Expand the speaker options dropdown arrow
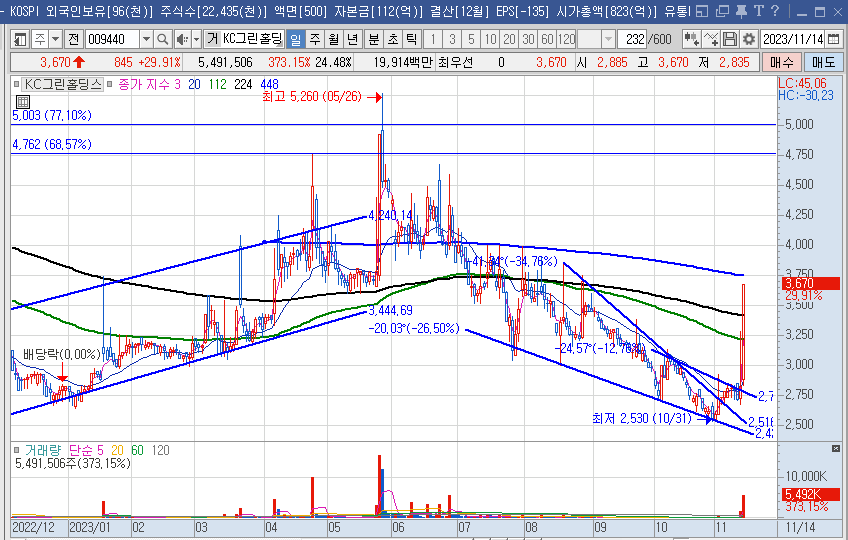This screenshot has height=540, width=848. 196,39
